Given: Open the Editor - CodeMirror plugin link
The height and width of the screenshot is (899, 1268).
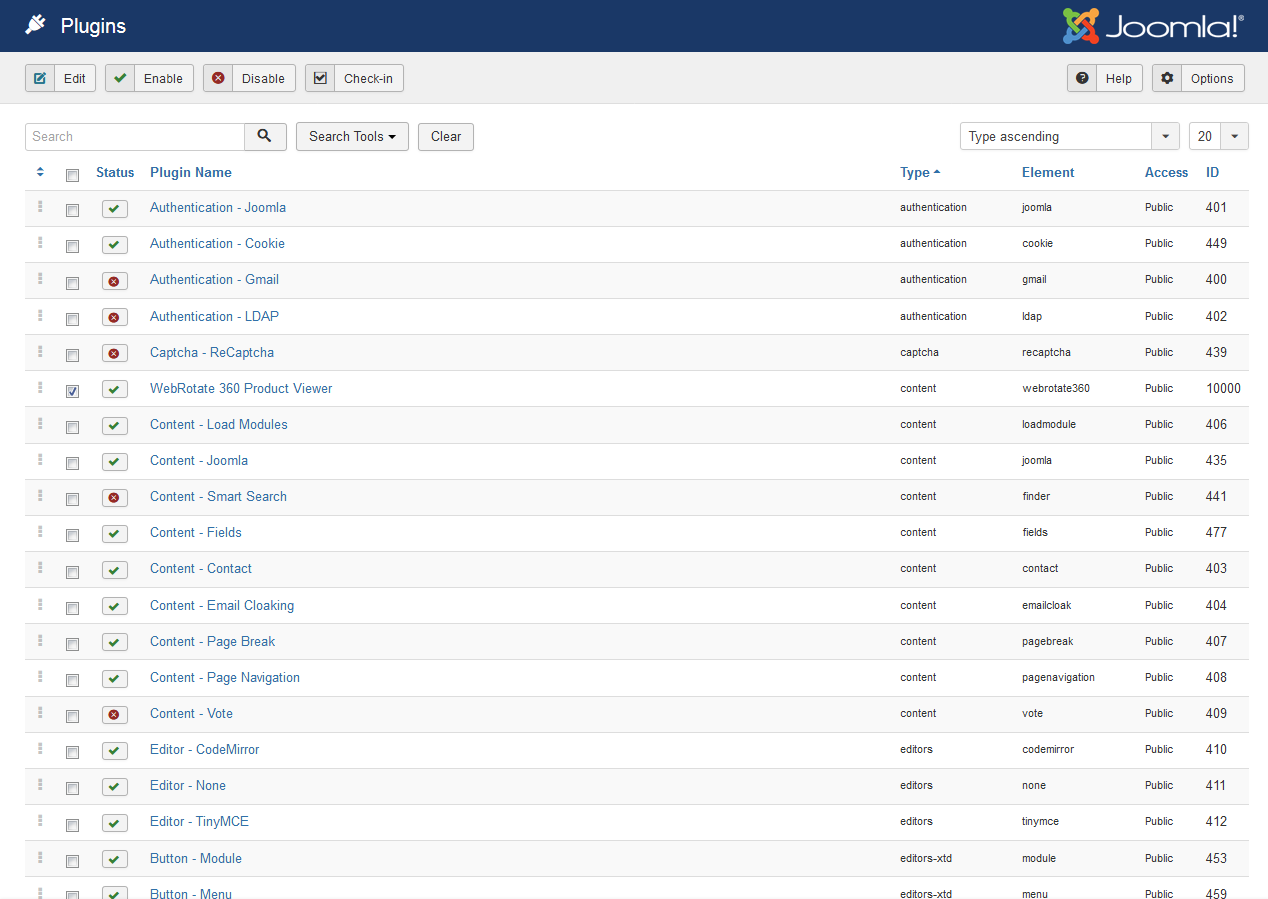Looking at the screenshot, I should [x=205, y=749].
